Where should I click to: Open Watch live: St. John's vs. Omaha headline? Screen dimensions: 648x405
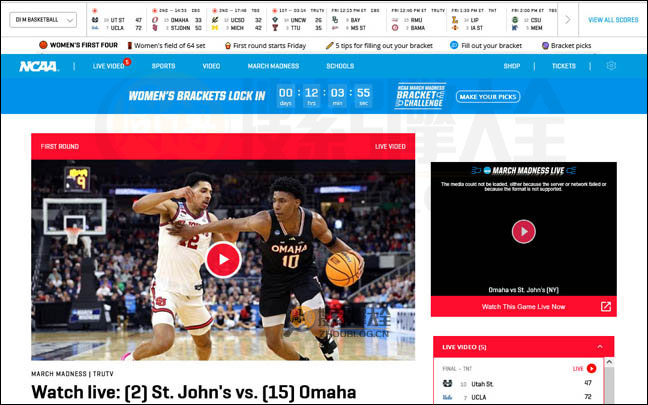coord(194,393)
